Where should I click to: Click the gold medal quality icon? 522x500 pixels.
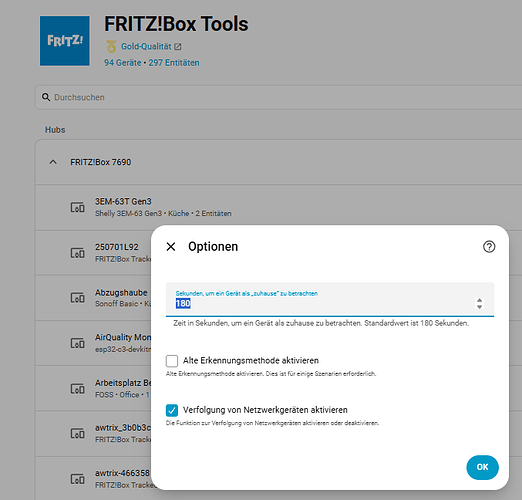pos(111,46)
